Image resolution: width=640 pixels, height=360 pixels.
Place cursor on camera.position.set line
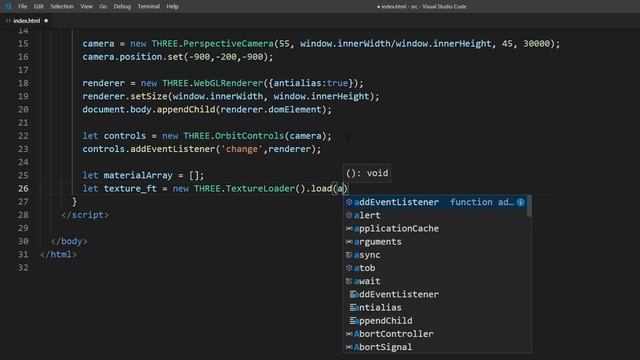click(178, 57)
